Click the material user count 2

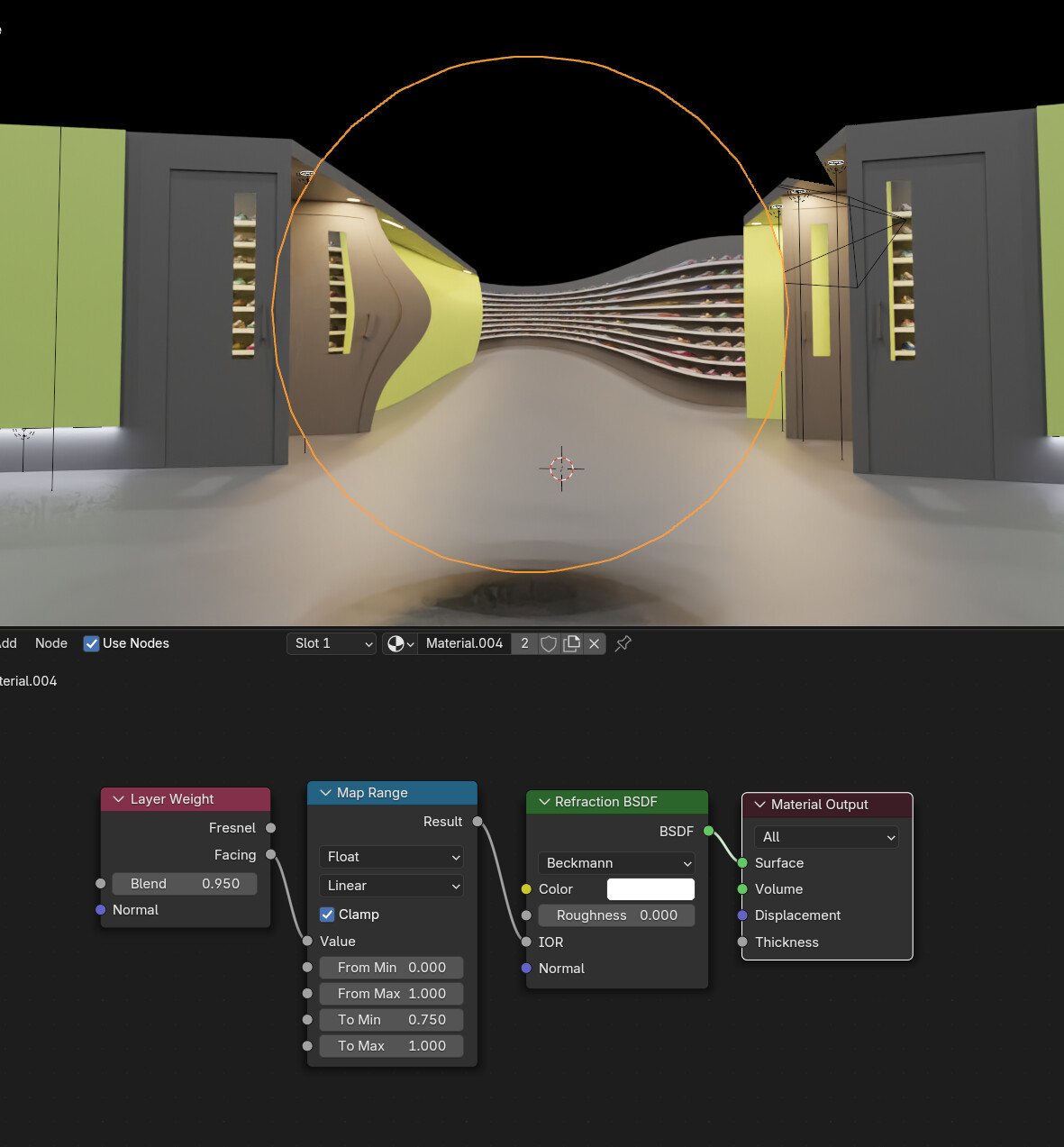[x=524, y=643]
